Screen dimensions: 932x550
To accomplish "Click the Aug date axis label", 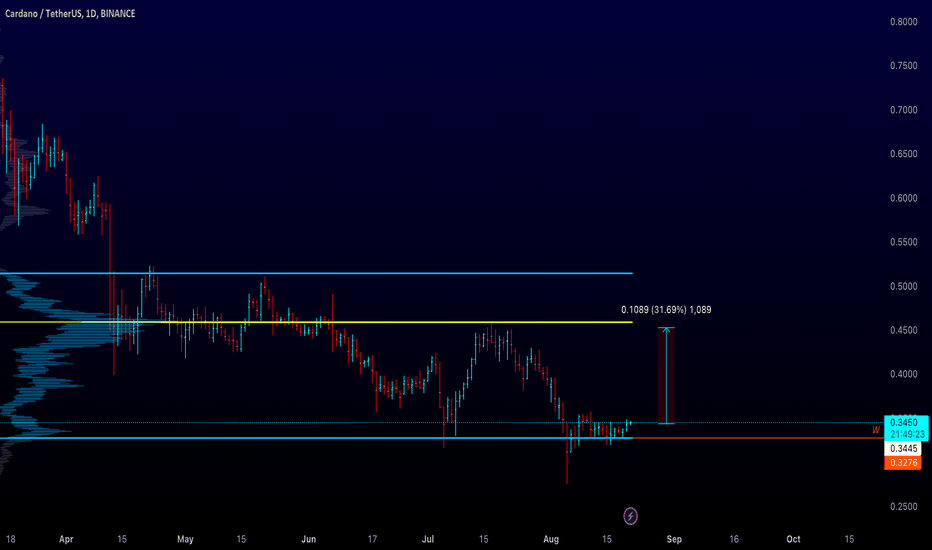I will coord(551,539).
